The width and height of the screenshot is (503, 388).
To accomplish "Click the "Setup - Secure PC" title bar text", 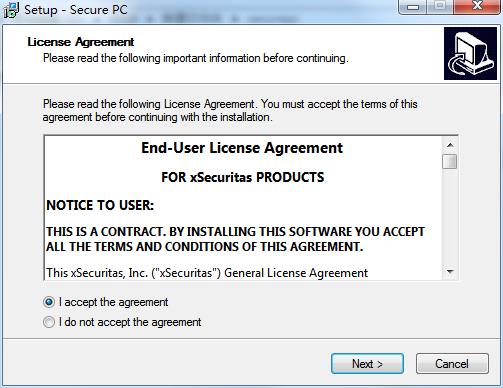I will [76, 10].
